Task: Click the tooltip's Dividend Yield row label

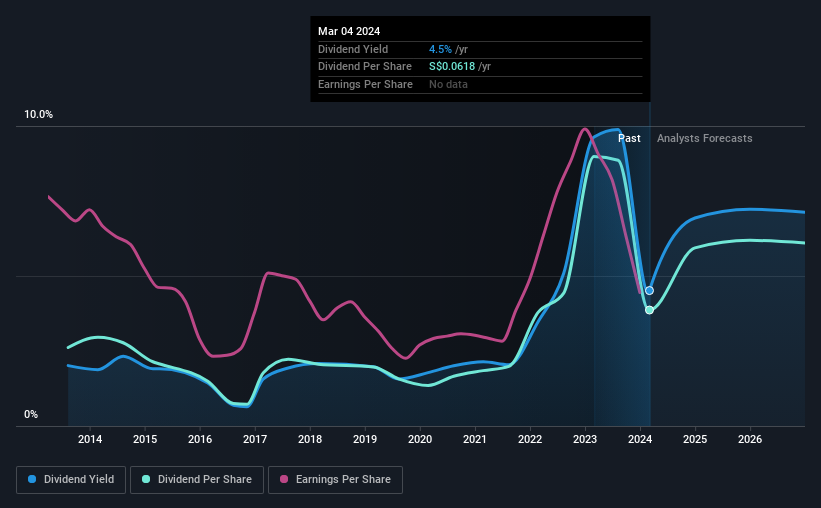Action: click(353, 49)
